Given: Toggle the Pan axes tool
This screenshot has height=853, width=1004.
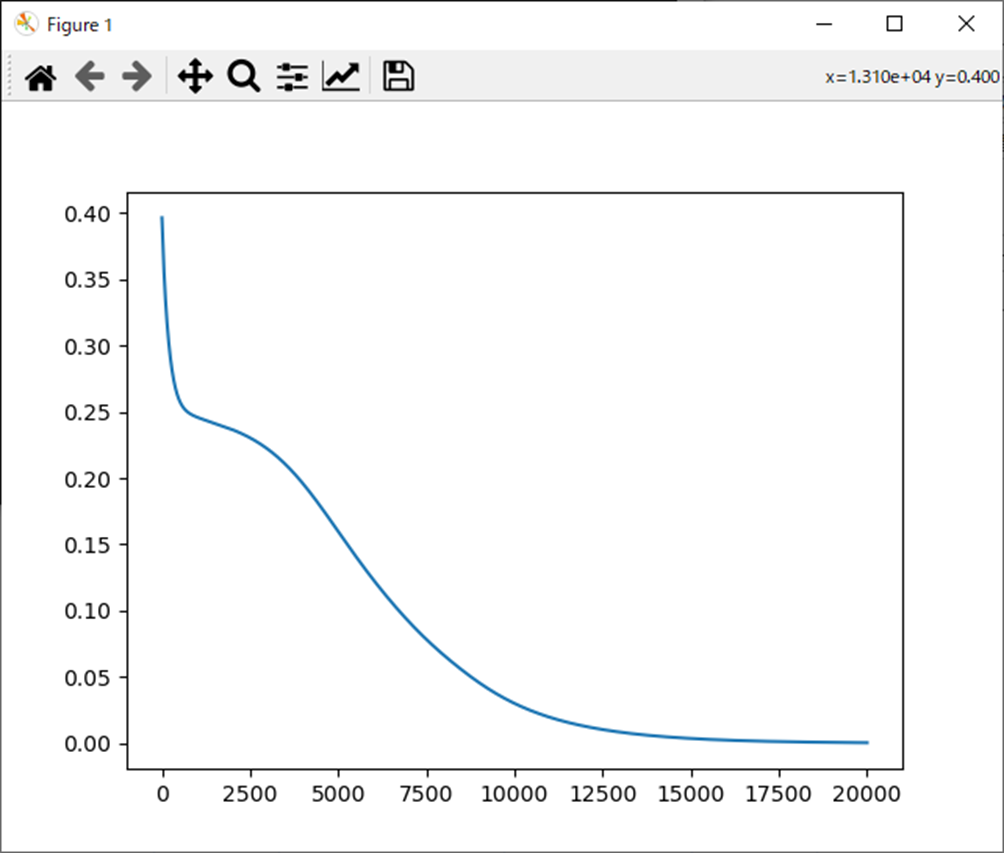Looking at the screenshot, I should point(194,77).
